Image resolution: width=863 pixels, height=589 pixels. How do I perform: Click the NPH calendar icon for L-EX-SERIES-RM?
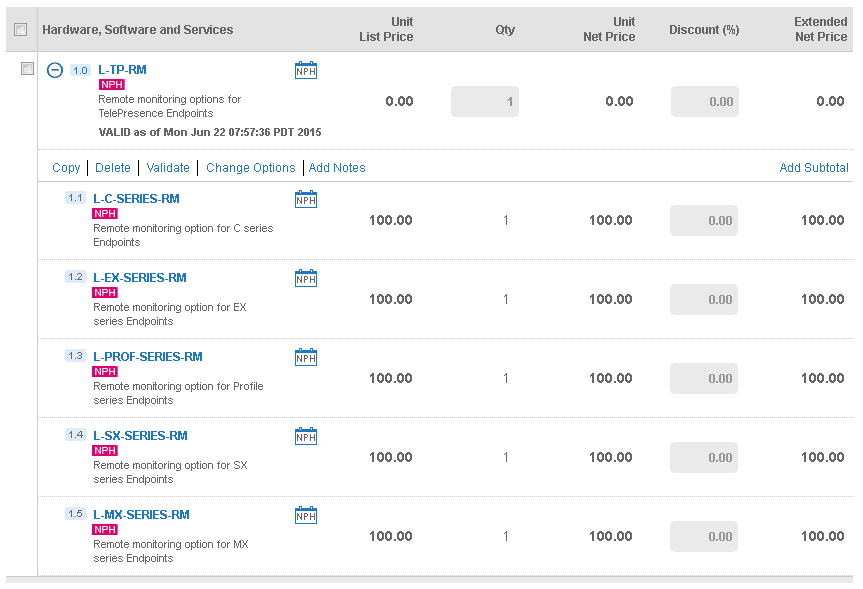pos(306,278)
